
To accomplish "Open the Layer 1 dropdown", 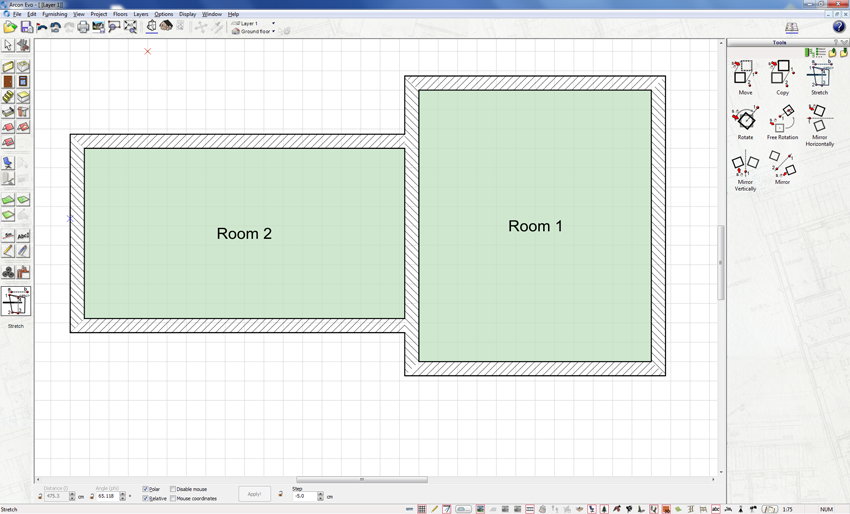I will point(273,23).
